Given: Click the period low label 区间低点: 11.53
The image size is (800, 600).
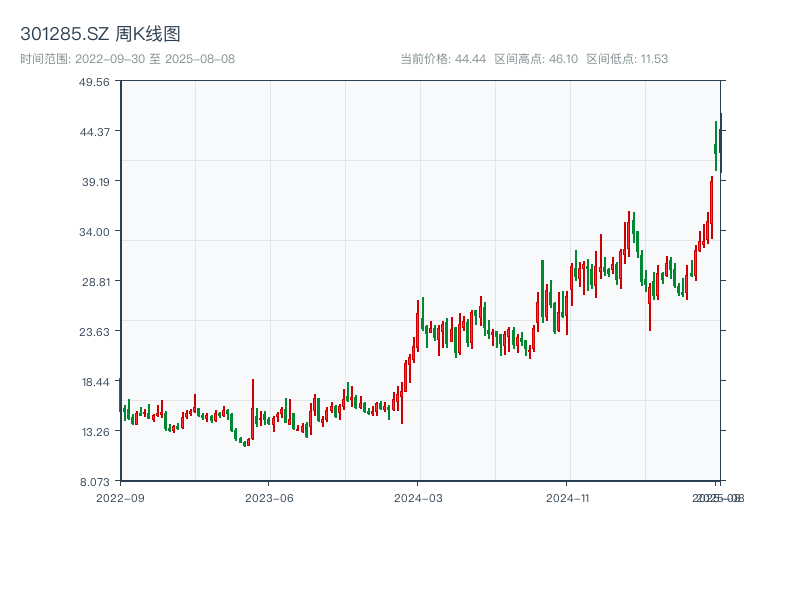Looking at the screenshot, I should pos(627,59).
